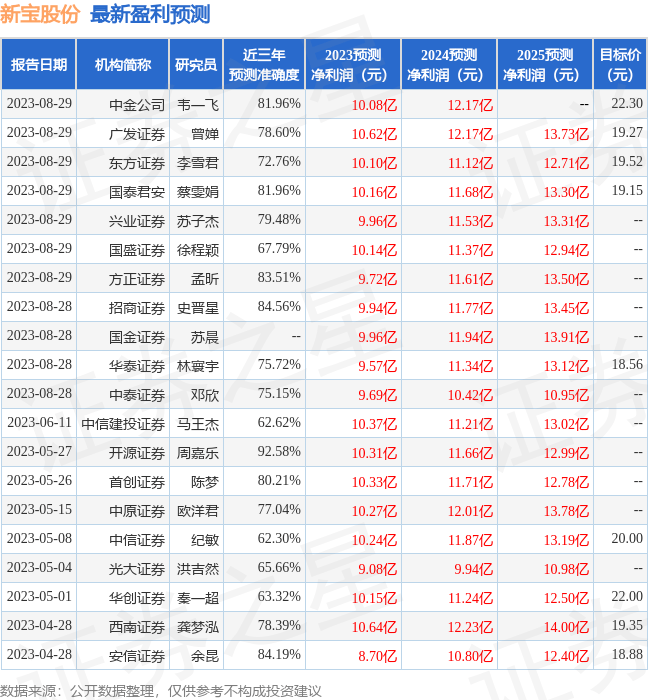Click the 2025预测净利润 column header
Viewport: 648px width, 700px height.
(544, 65)
